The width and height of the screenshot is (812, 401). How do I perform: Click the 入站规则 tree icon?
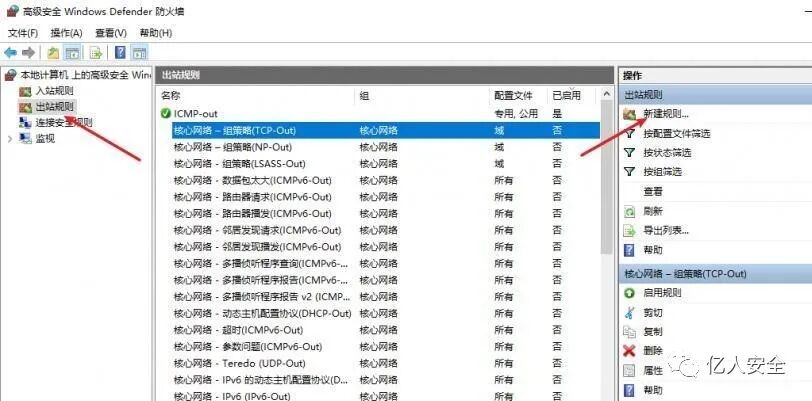coord(25,91)
